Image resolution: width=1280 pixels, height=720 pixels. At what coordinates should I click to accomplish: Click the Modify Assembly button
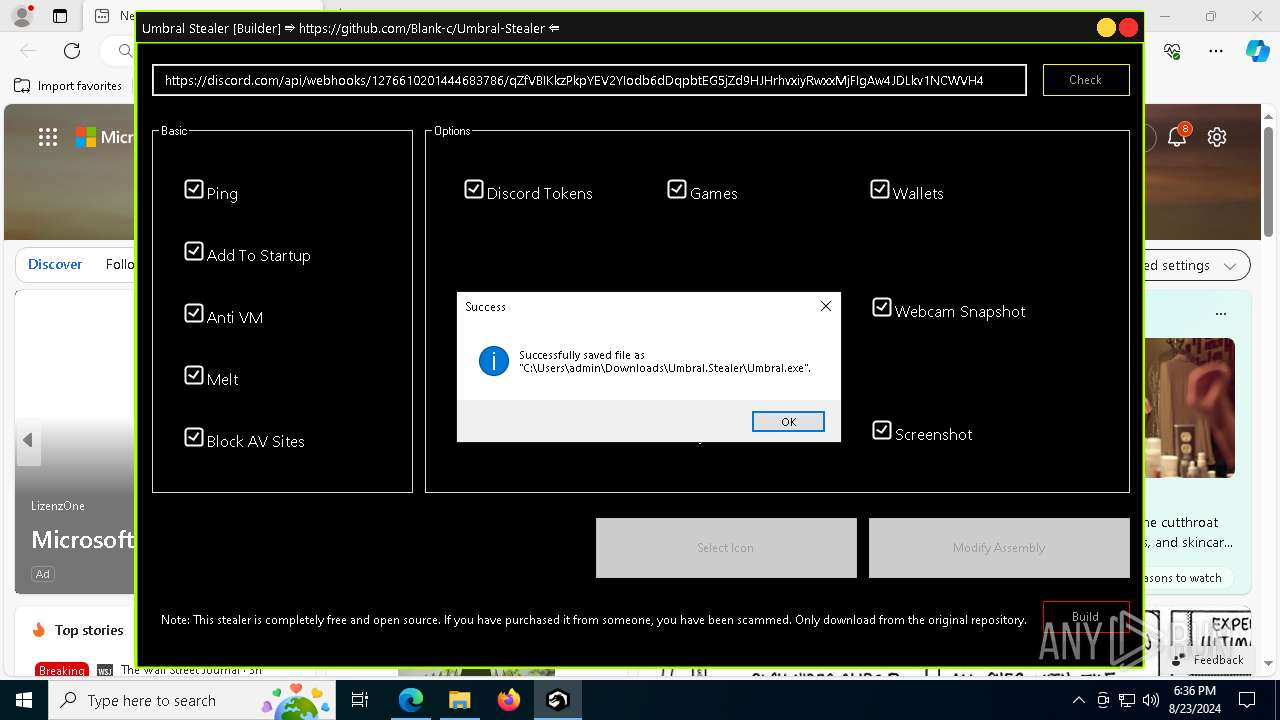999,548
